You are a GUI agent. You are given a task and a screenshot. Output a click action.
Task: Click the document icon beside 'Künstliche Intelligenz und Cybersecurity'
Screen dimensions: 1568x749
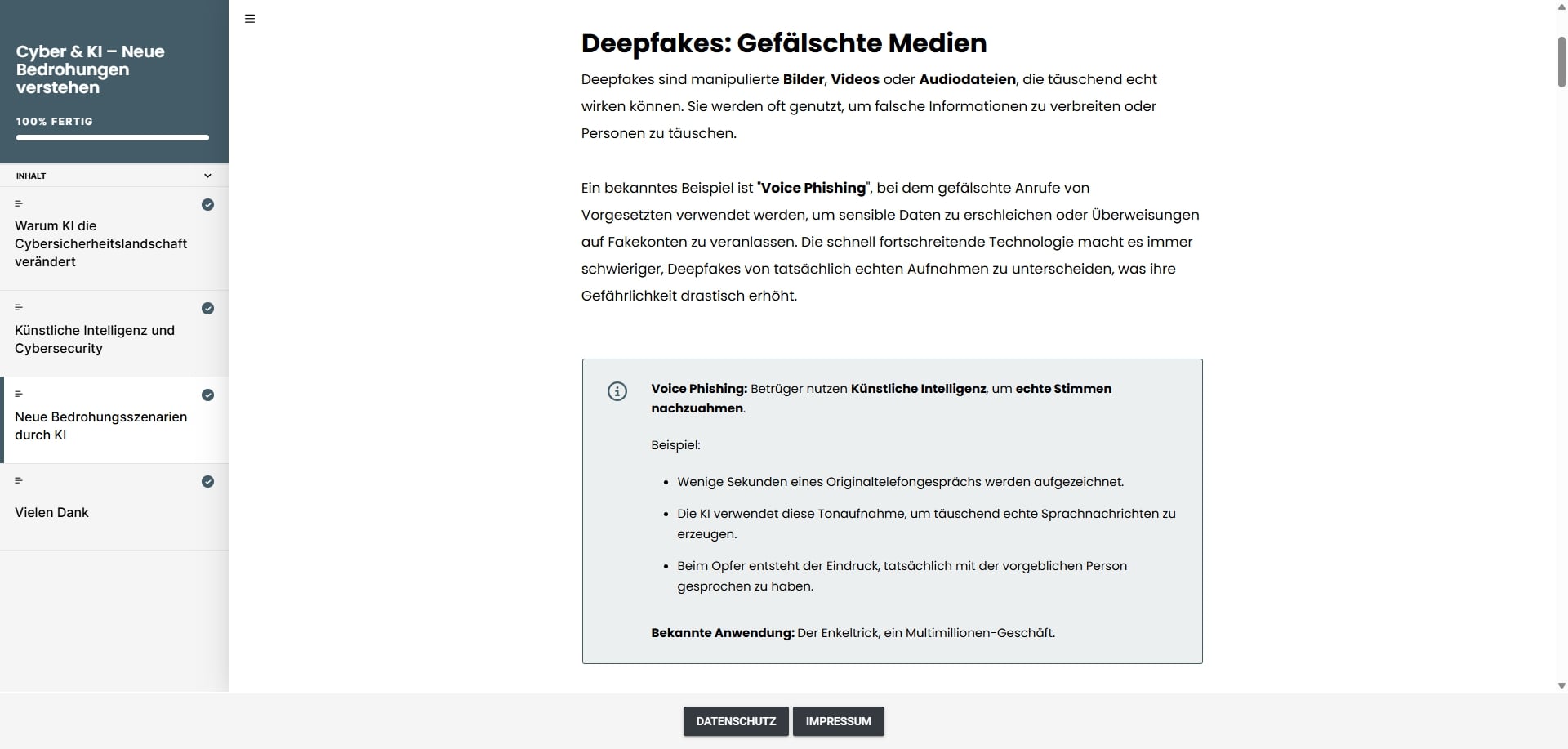pos(19,307)
